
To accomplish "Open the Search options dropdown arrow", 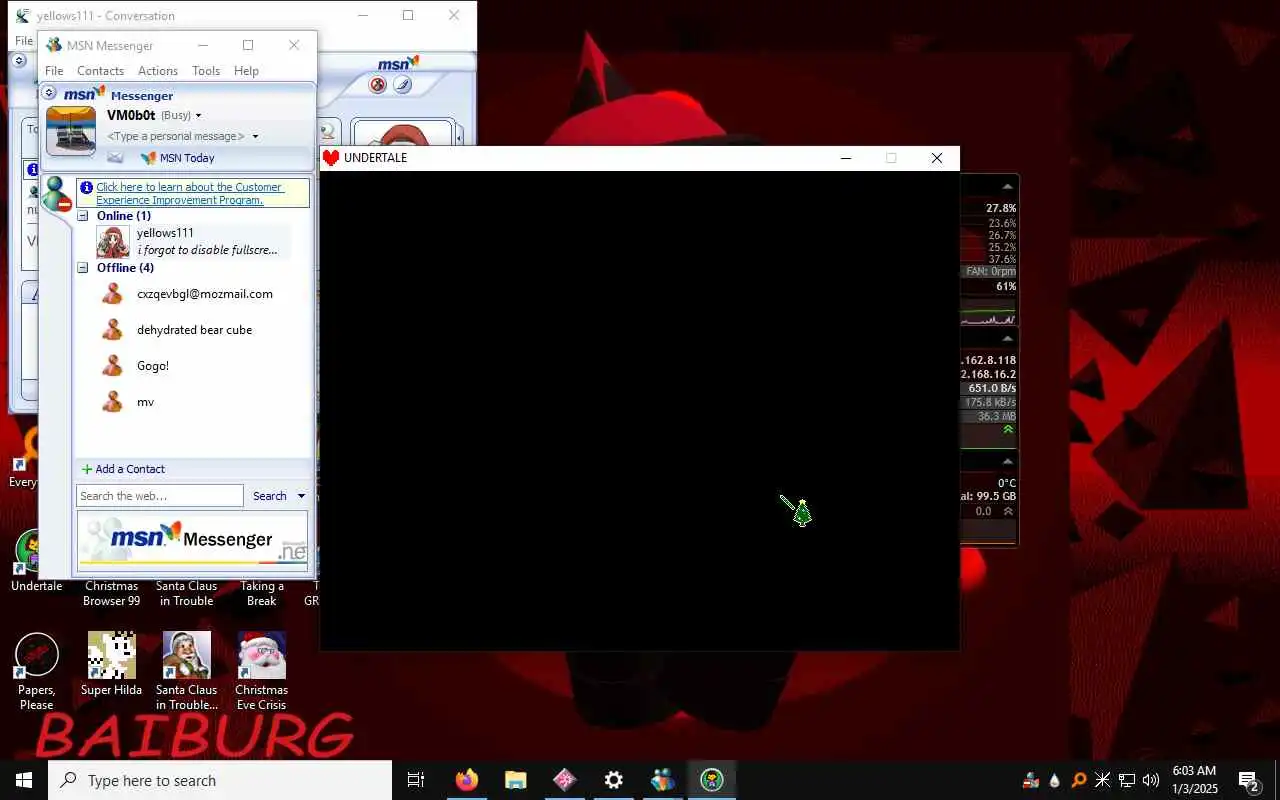I will 301,496.
